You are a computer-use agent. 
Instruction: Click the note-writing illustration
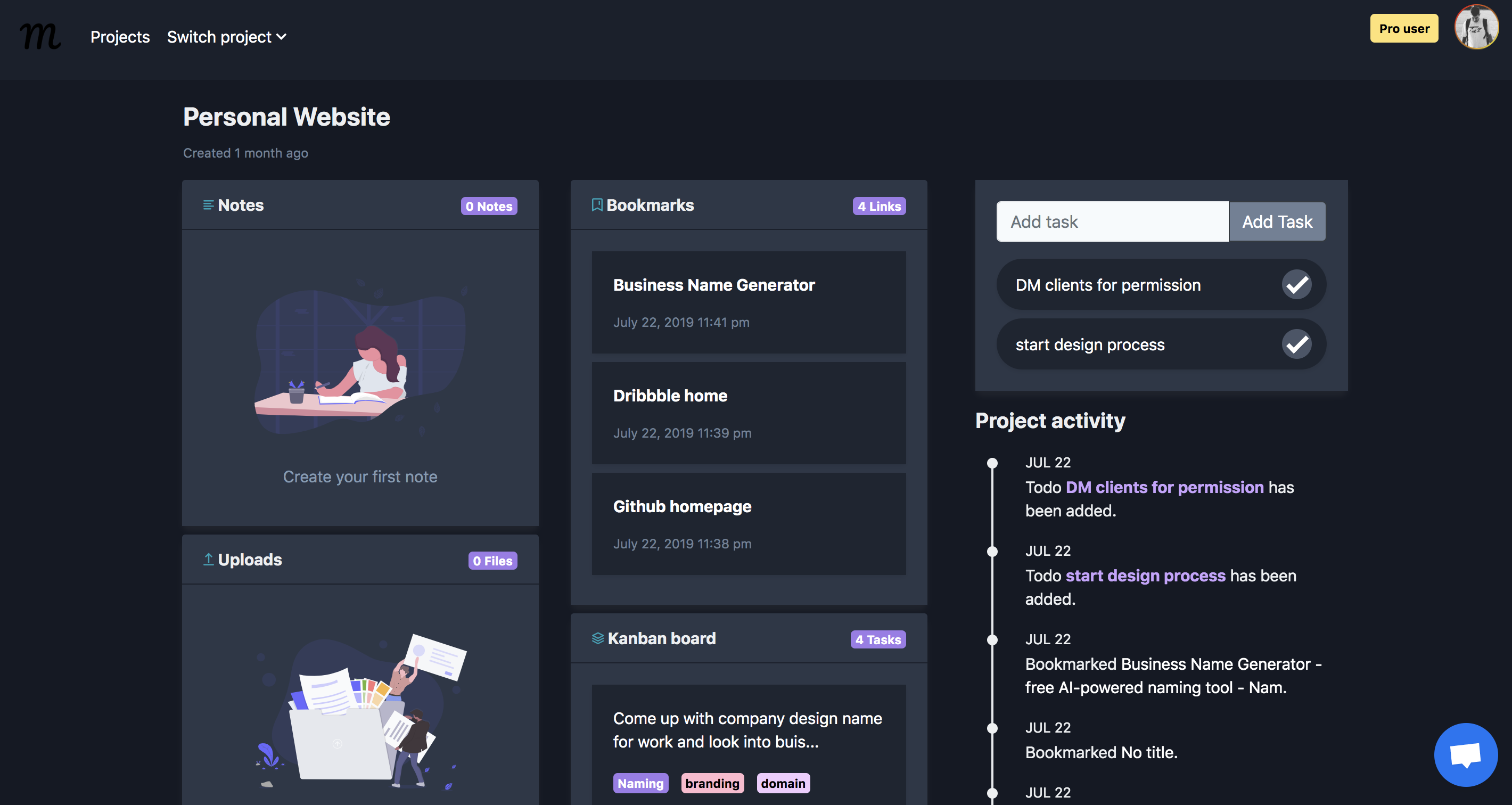tap(360, 358)
